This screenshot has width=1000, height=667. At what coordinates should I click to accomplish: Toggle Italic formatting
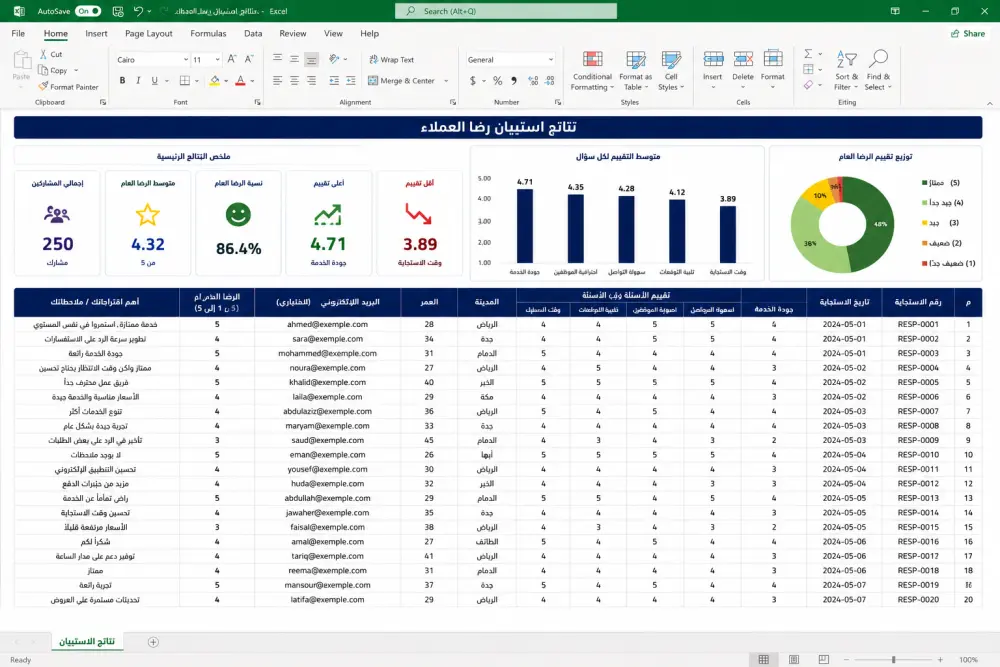pos(138,80)
